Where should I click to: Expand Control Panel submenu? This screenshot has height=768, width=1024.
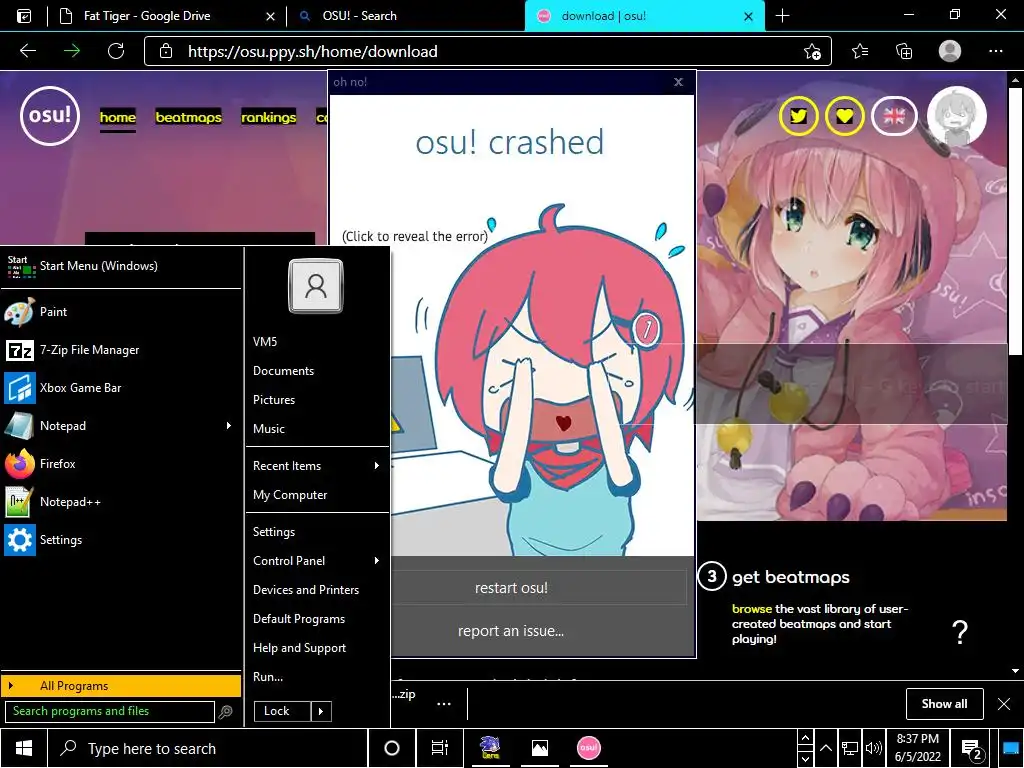point(377,561)
